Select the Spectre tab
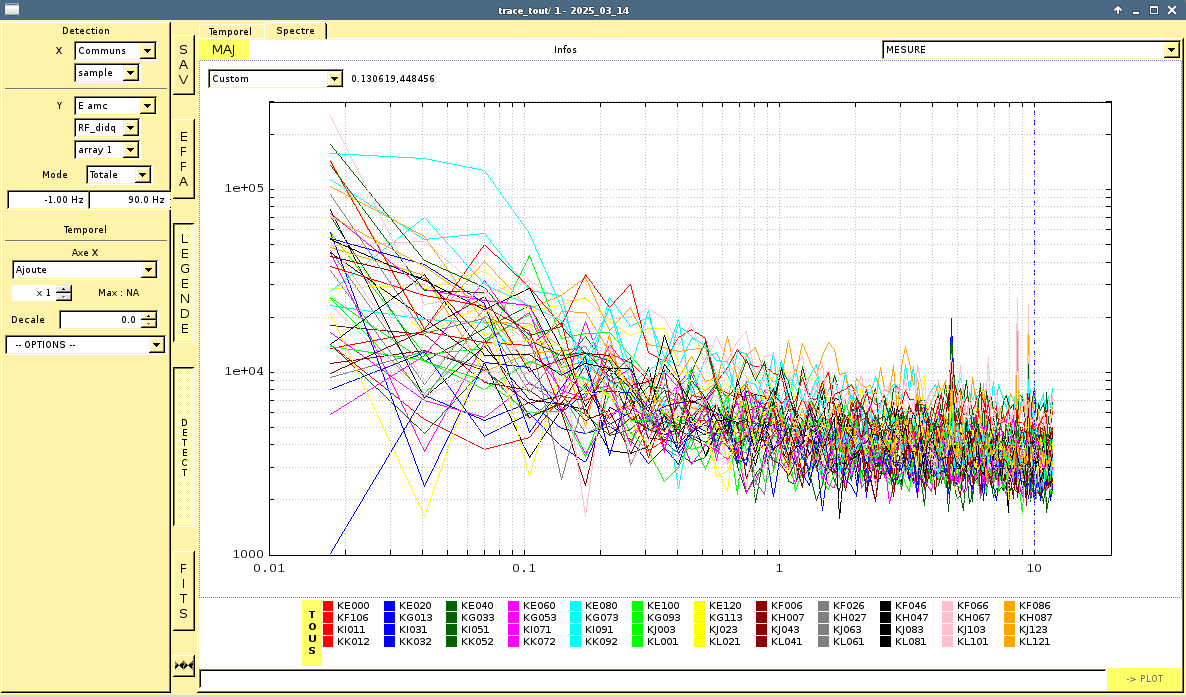Viewport: 1186px width, 697px height. coord(296,31)
